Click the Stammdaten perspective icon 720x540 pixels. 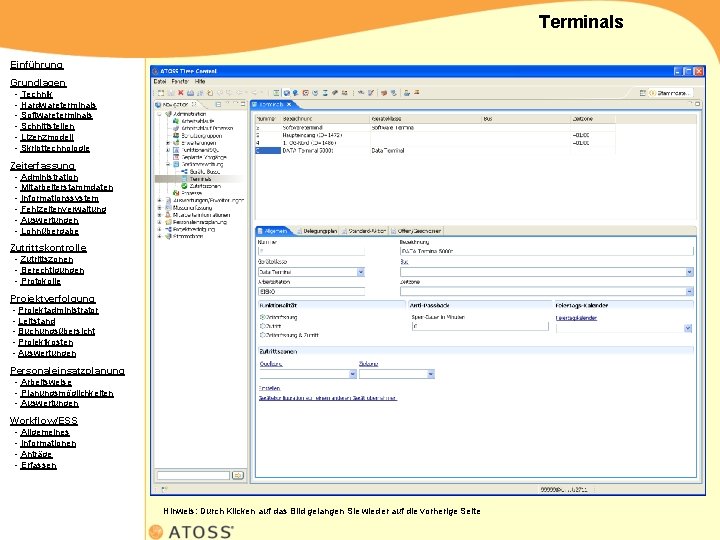pyautogui.click(x=652, y=93)
